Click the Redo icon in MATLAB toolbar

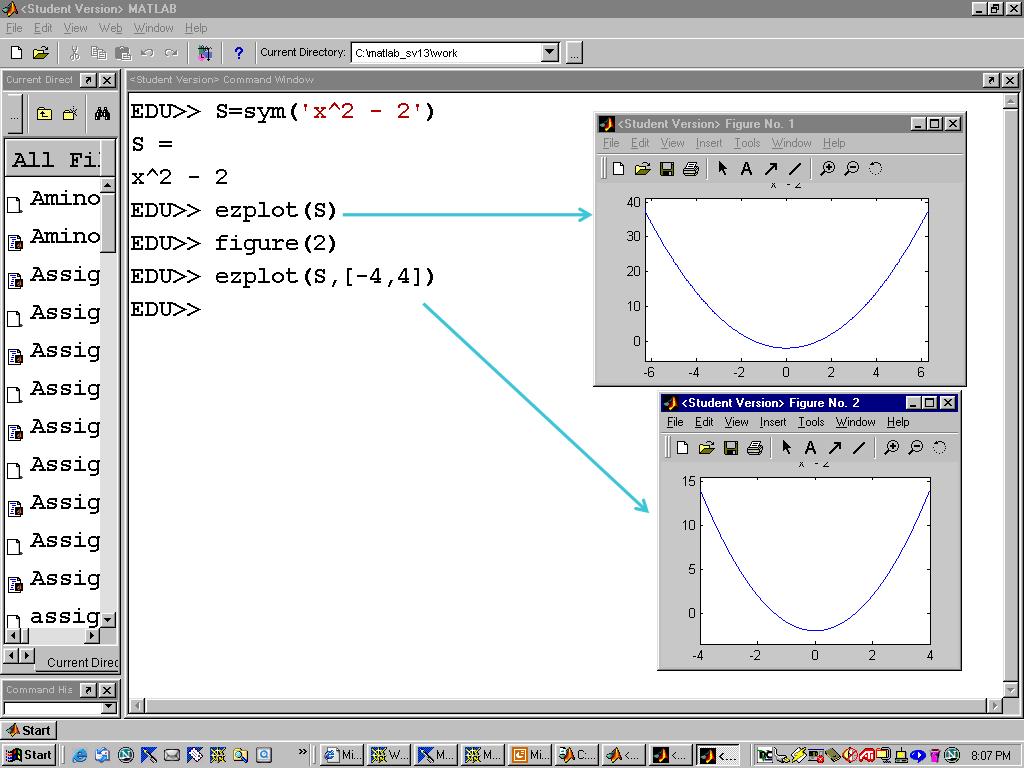[171, 53]
